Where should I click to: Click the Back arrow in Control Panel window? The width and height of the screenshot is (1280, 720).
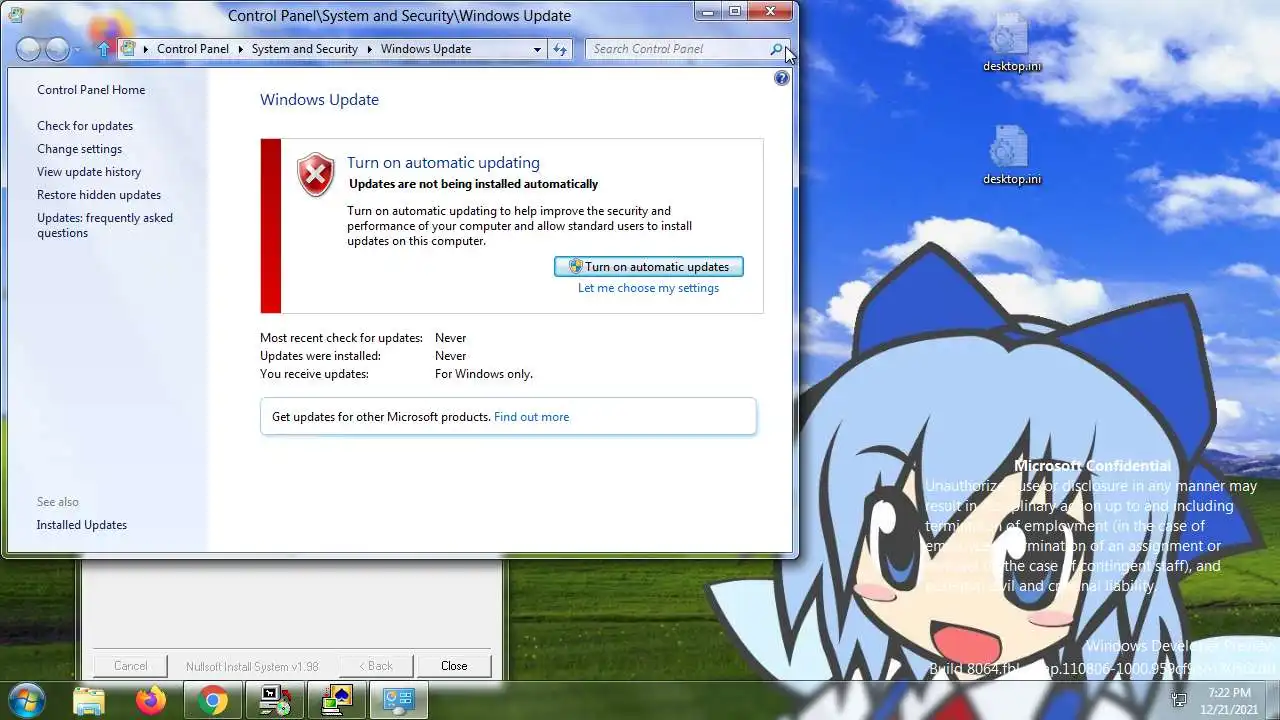(x=29, y=49)
